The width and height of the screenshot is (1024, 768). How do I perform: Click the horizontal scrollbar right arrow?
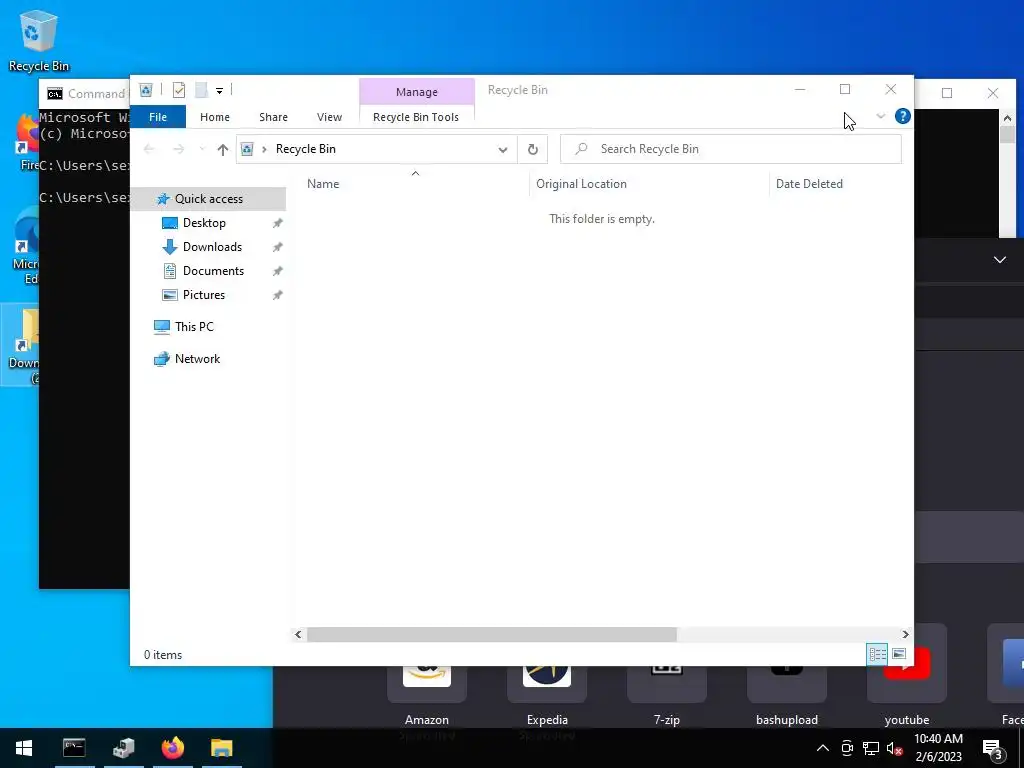(905, 634)
